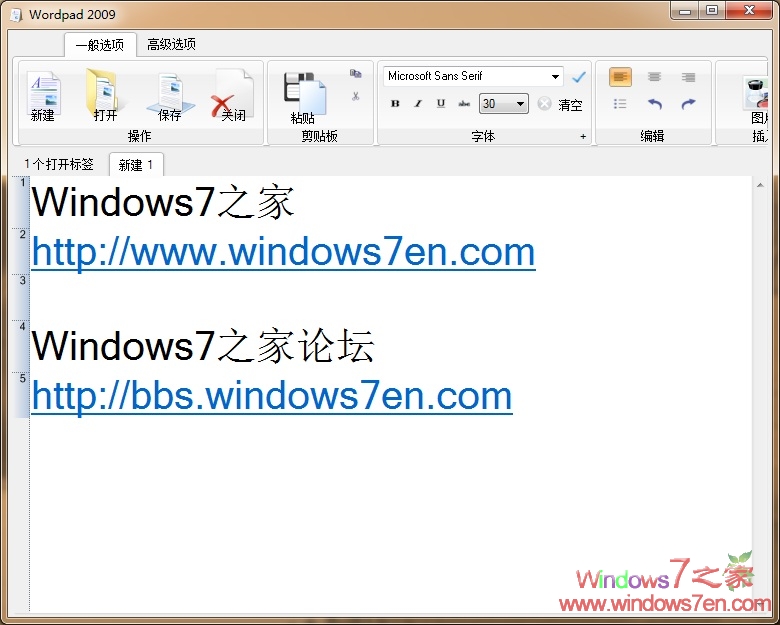
Task: Apply font with the blue checkmark icon
Action: click(x=579, y=77)
